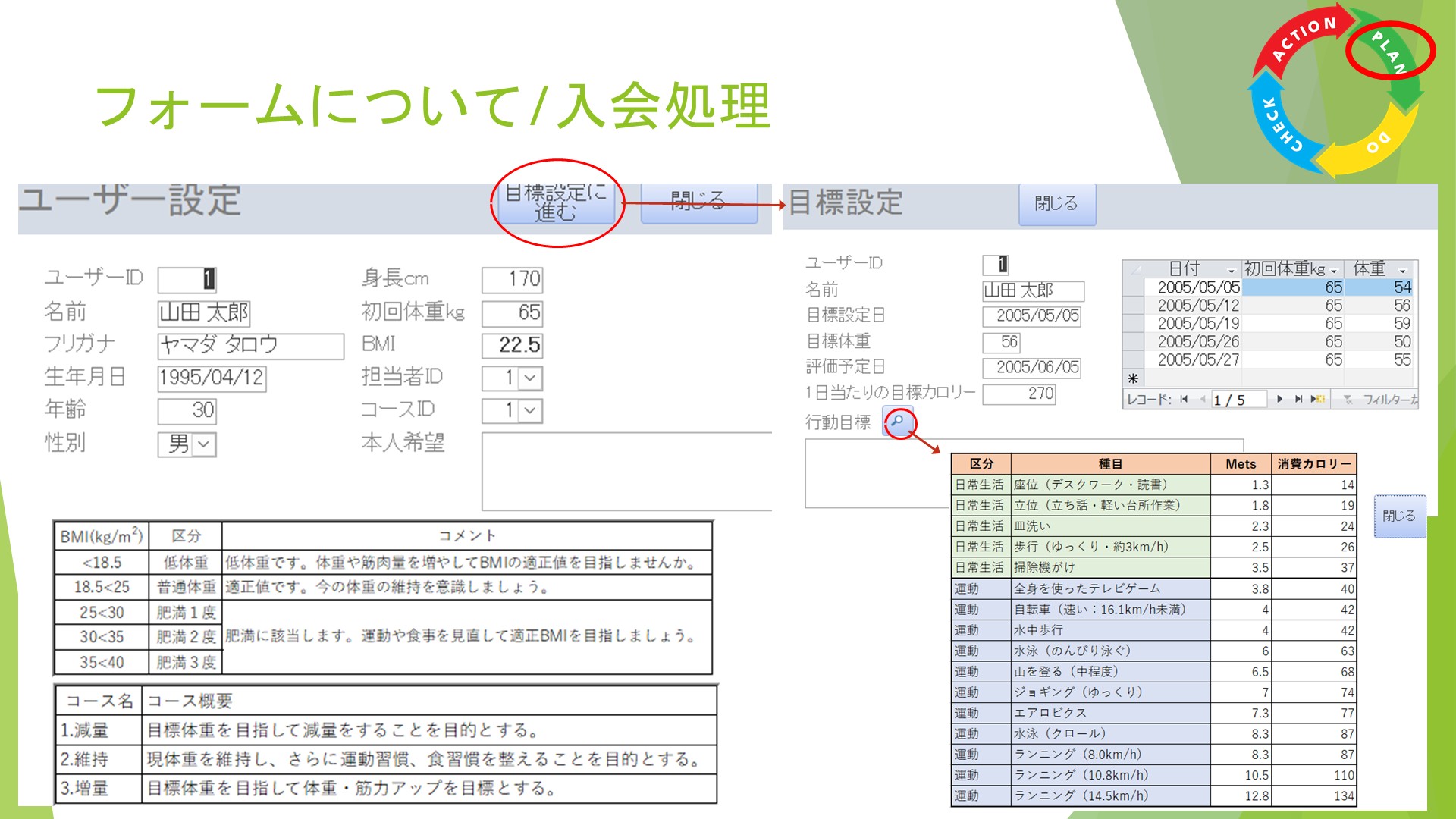1456x819 pixels.
Task: Open 行動目標 magnifier search icon
Action: coord(899,422)
